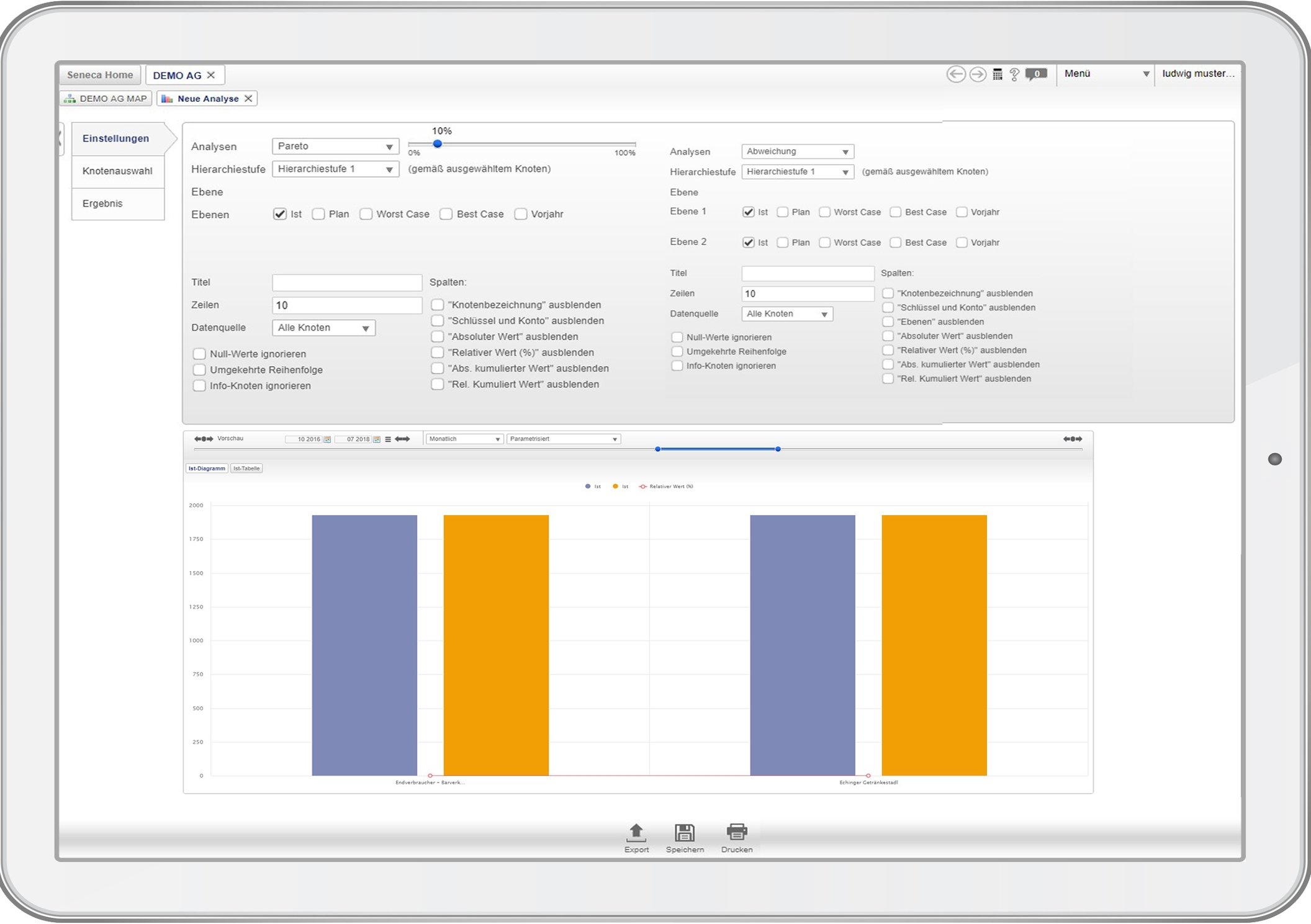Screen dimensions: 1311x924
Task: Click into the Pareto Titel input field
Action: tap(347, 282)
